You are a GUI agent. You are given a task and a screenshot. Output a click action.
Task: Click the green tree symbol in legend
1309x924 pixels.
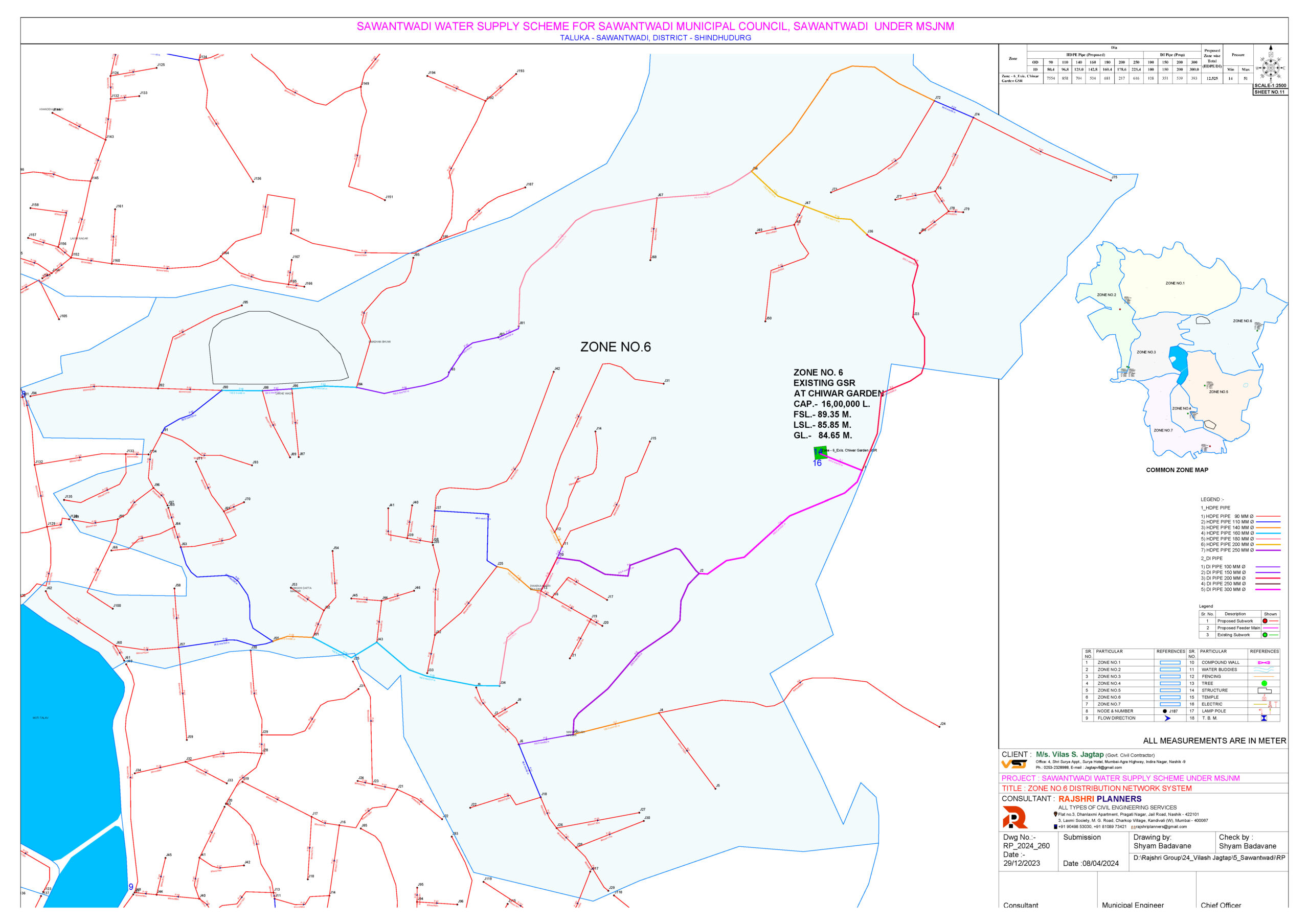tap(1264, 684)
